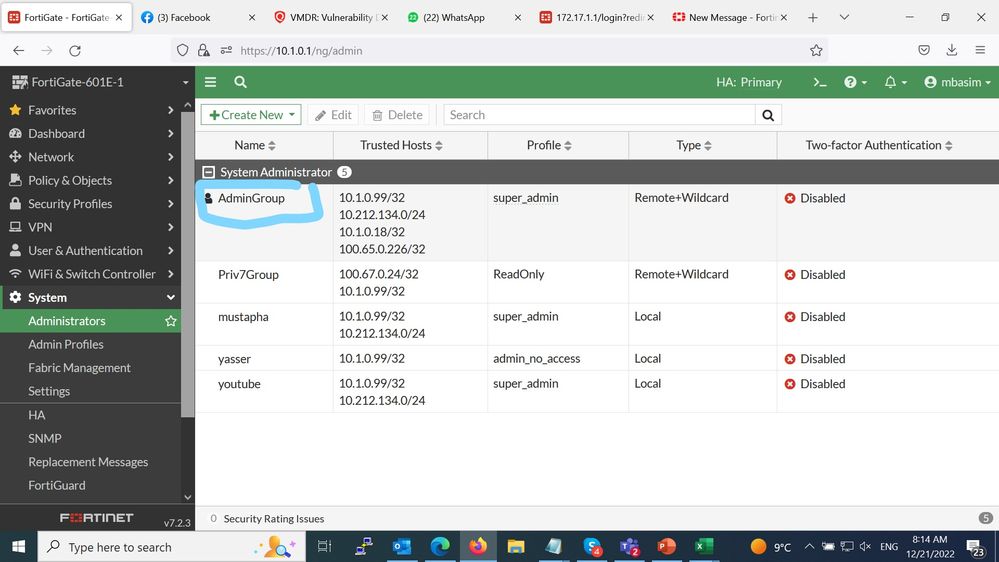999x562 pixels.
Task: Open the notifications bell menu
Action: [x=896, y=82]
